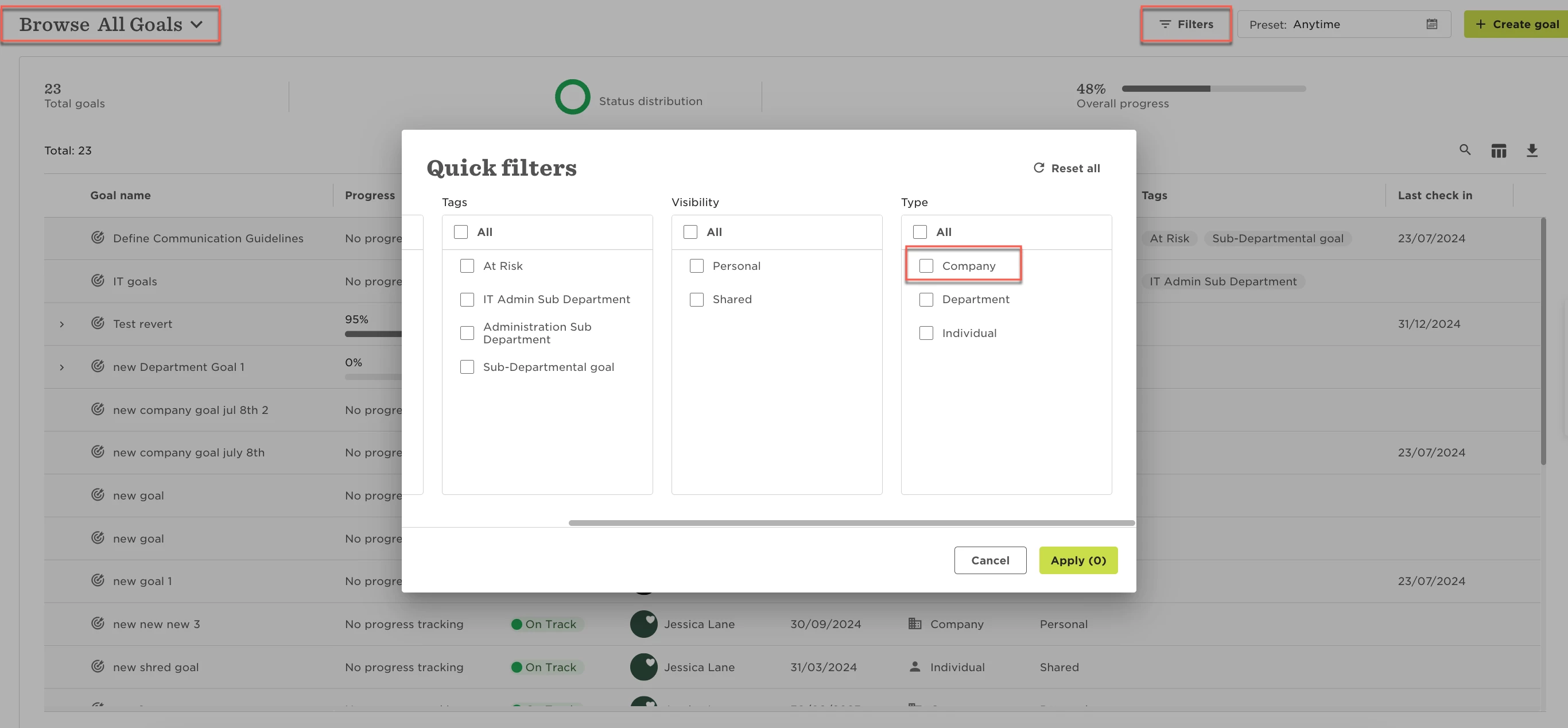Click goal icon beside new goal 1
This screenshot has width=1568, height=728.
(x=98, y=580)
